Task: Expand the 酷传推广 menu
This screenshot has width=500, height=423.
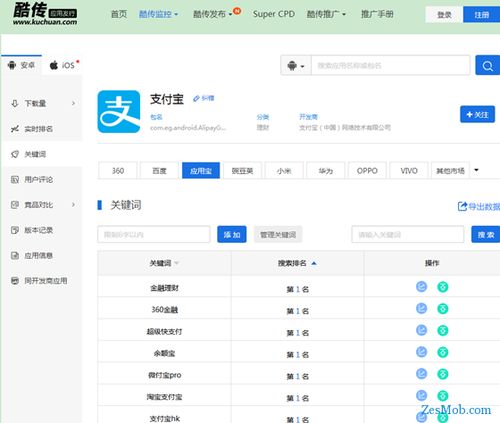Action: tap(326, 14)
